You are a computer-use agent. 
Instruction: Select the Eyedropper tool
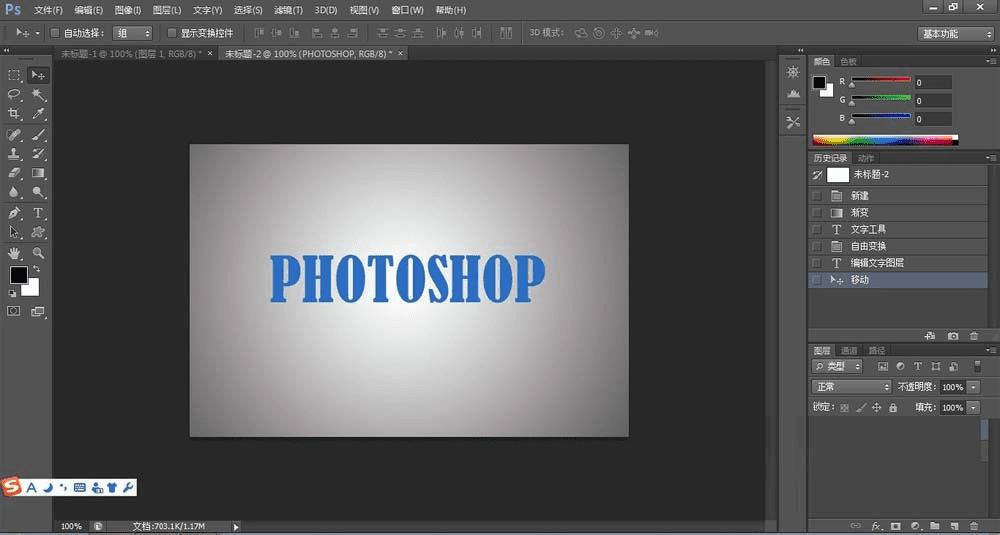(38, 114)
